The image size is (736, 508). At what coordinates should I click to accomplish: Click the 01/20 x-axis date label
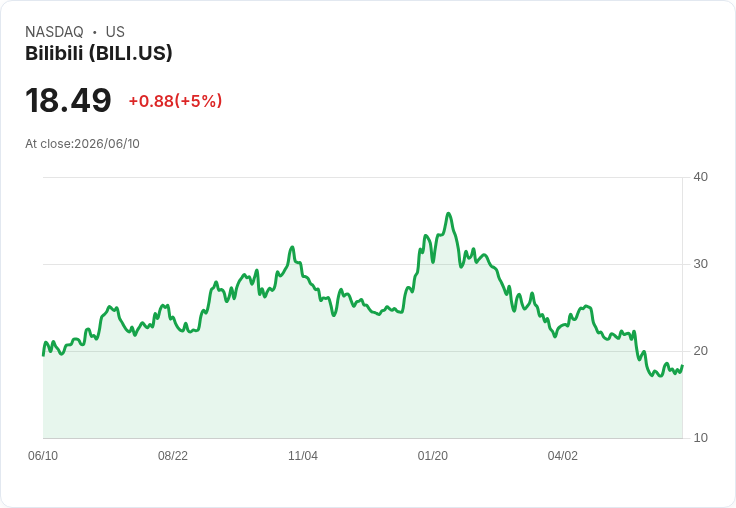pyautogui.click(x=433, y=455)
